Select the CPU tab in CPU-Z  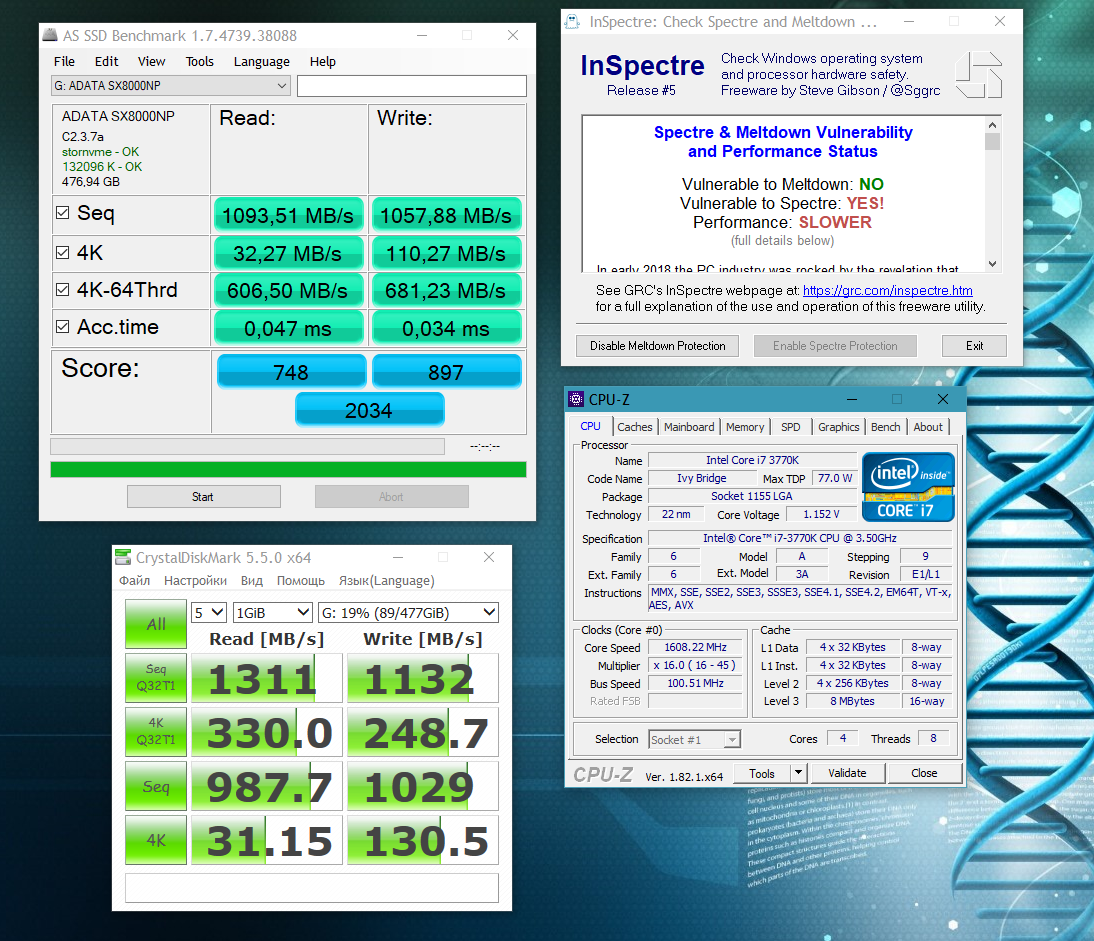[590, 426]
